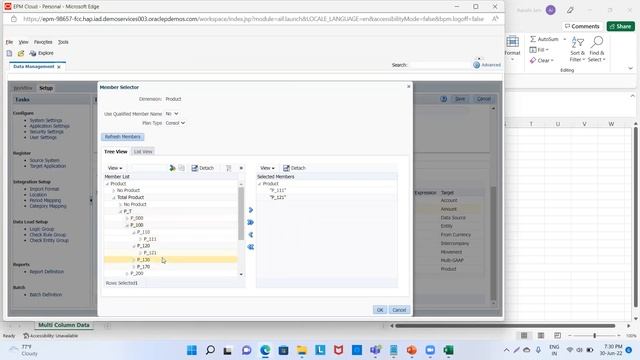The width and height of the screenshot is (640, 360).
Task: Click Detach in Member List toolbar
Action: 203,168
